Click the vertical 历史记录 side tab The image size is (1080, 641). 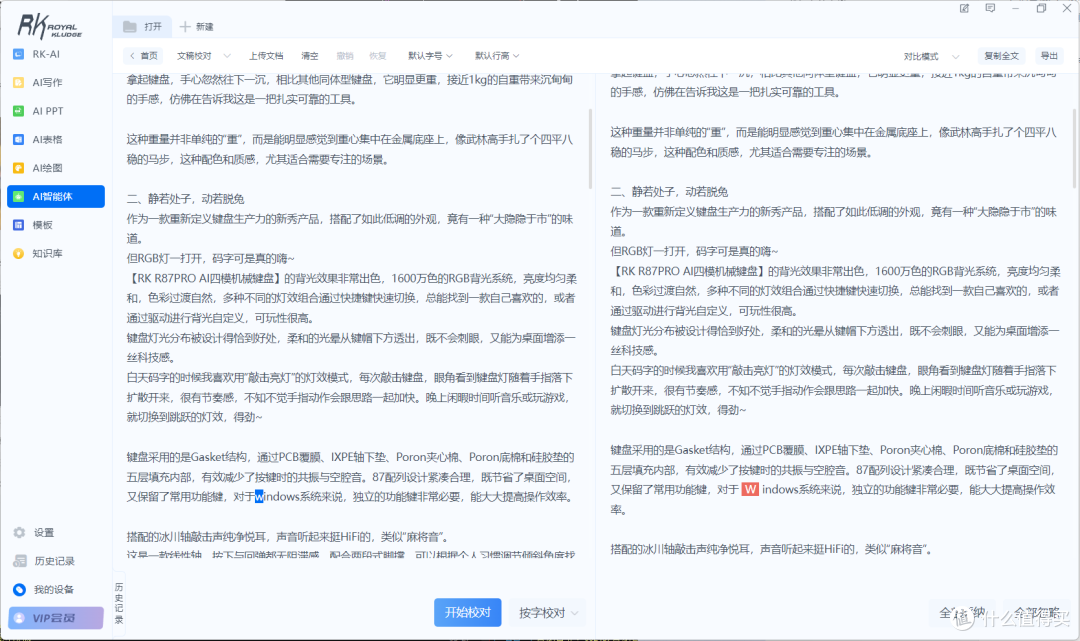pos(118,603)
